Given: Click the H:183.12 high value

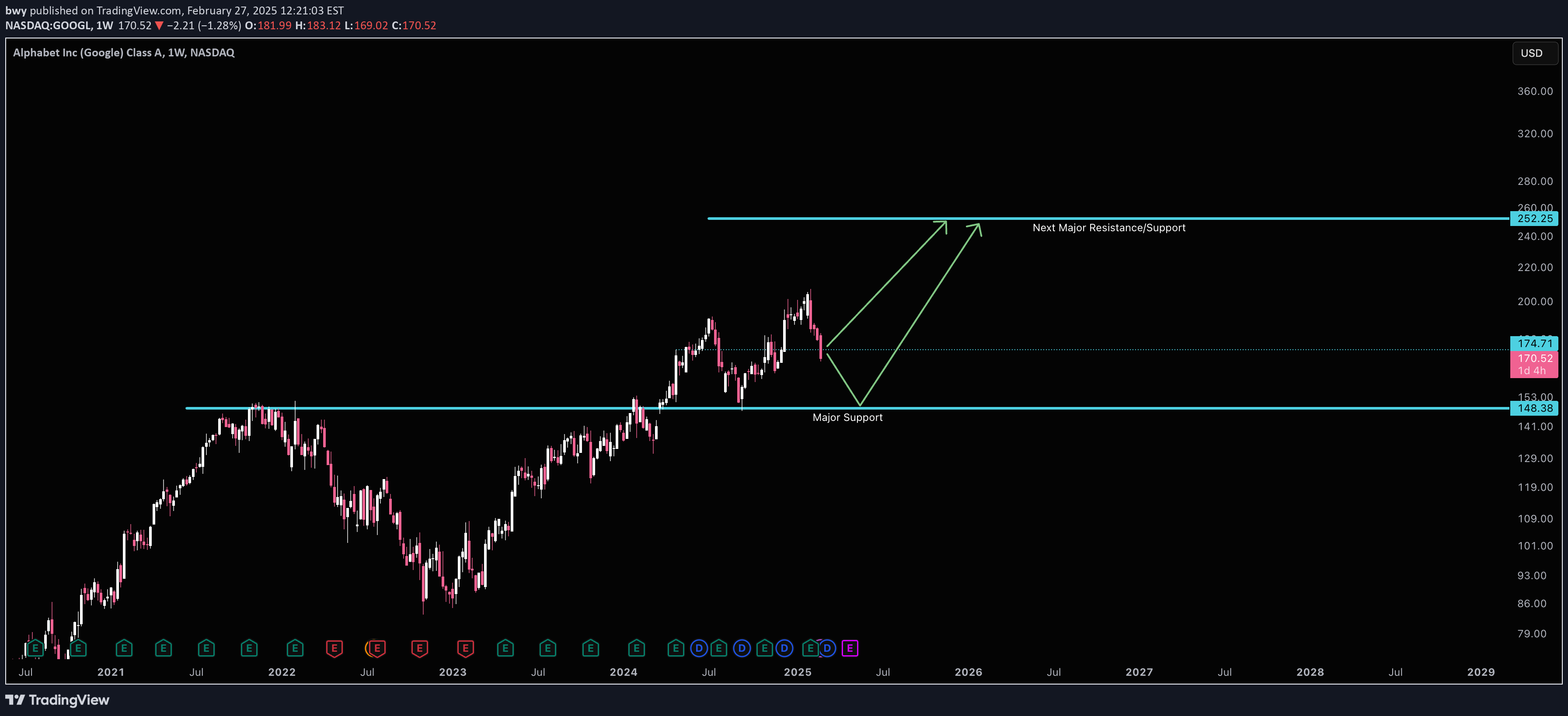Looking at the screenshot, I should click(x=318, y=25).
